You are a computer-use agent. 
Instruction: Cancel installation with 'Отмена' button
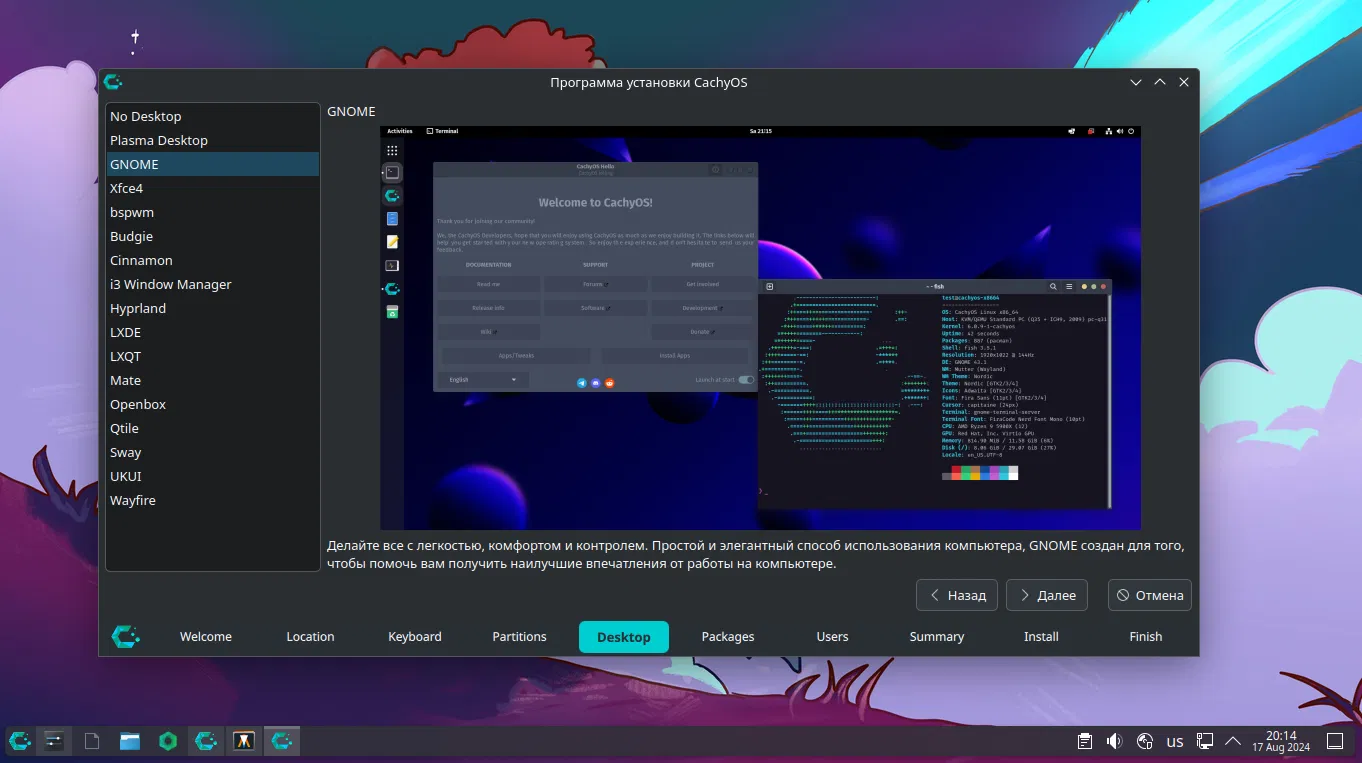1150,595
